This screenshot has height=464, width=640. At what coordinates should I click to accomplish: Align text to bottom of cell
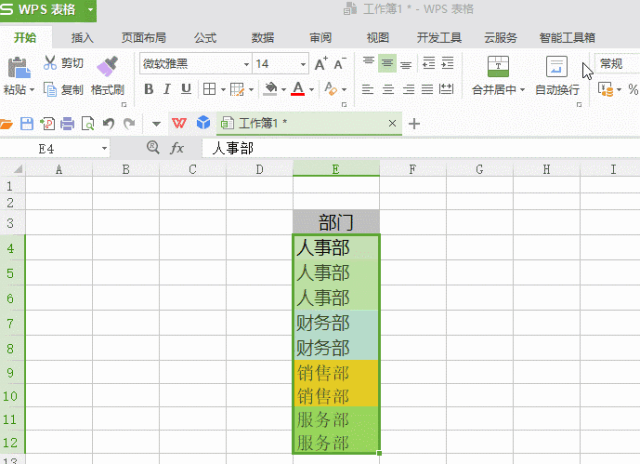click(x=406, y=64)
